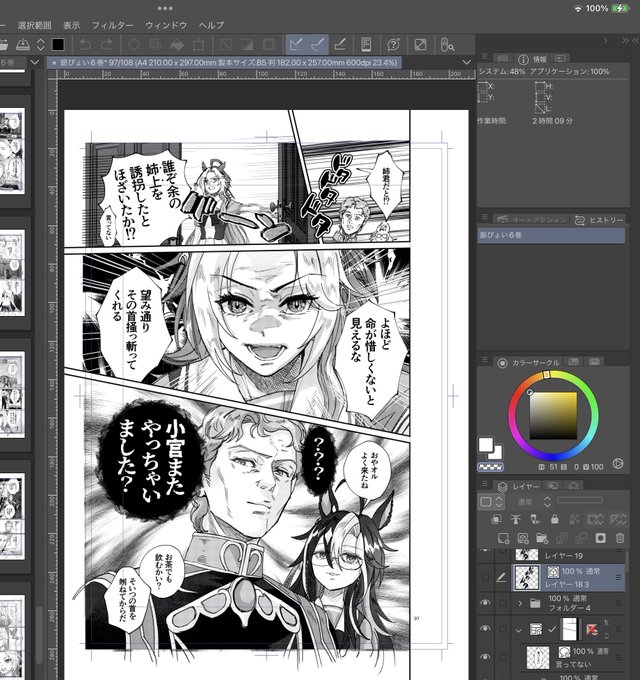
Task: Show the レイヤー 18 3 layer via visibility box
Action: 485,577
